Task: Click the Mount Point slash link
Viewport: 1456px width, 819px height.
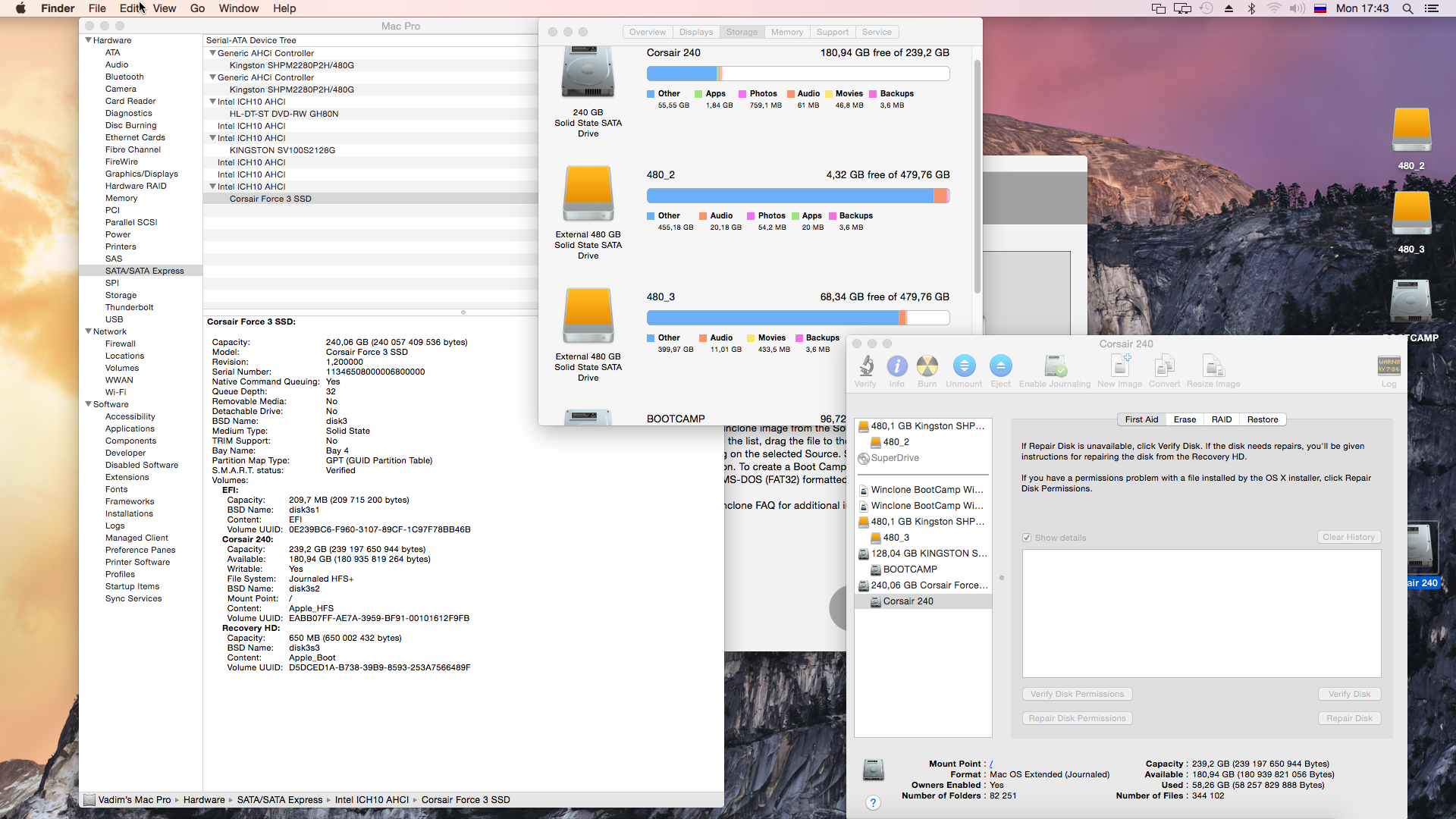Action: point(991,764)
